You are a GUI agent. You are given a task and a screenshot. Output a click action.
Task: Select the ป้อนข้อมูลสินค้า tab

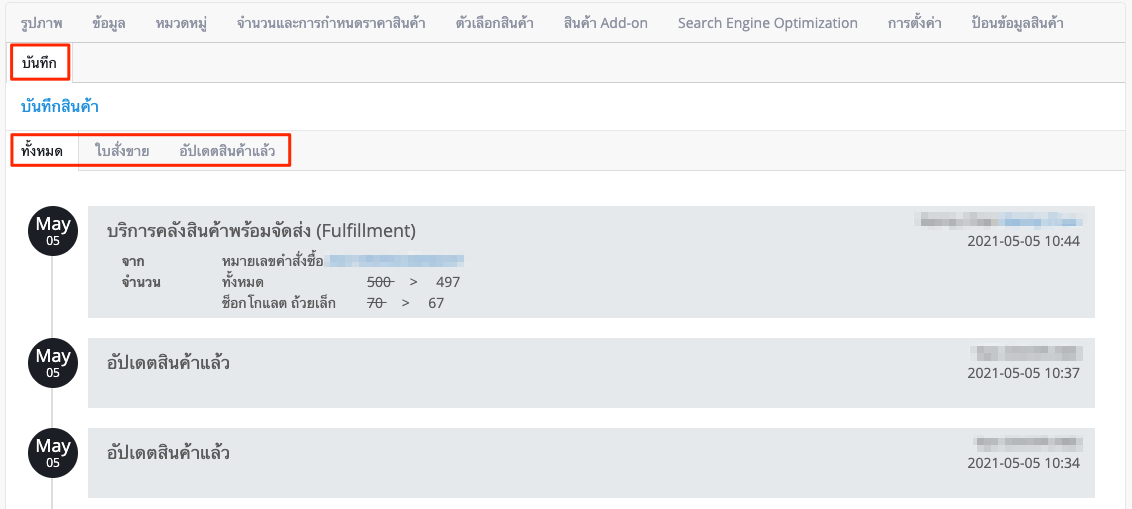(1017, 23)
